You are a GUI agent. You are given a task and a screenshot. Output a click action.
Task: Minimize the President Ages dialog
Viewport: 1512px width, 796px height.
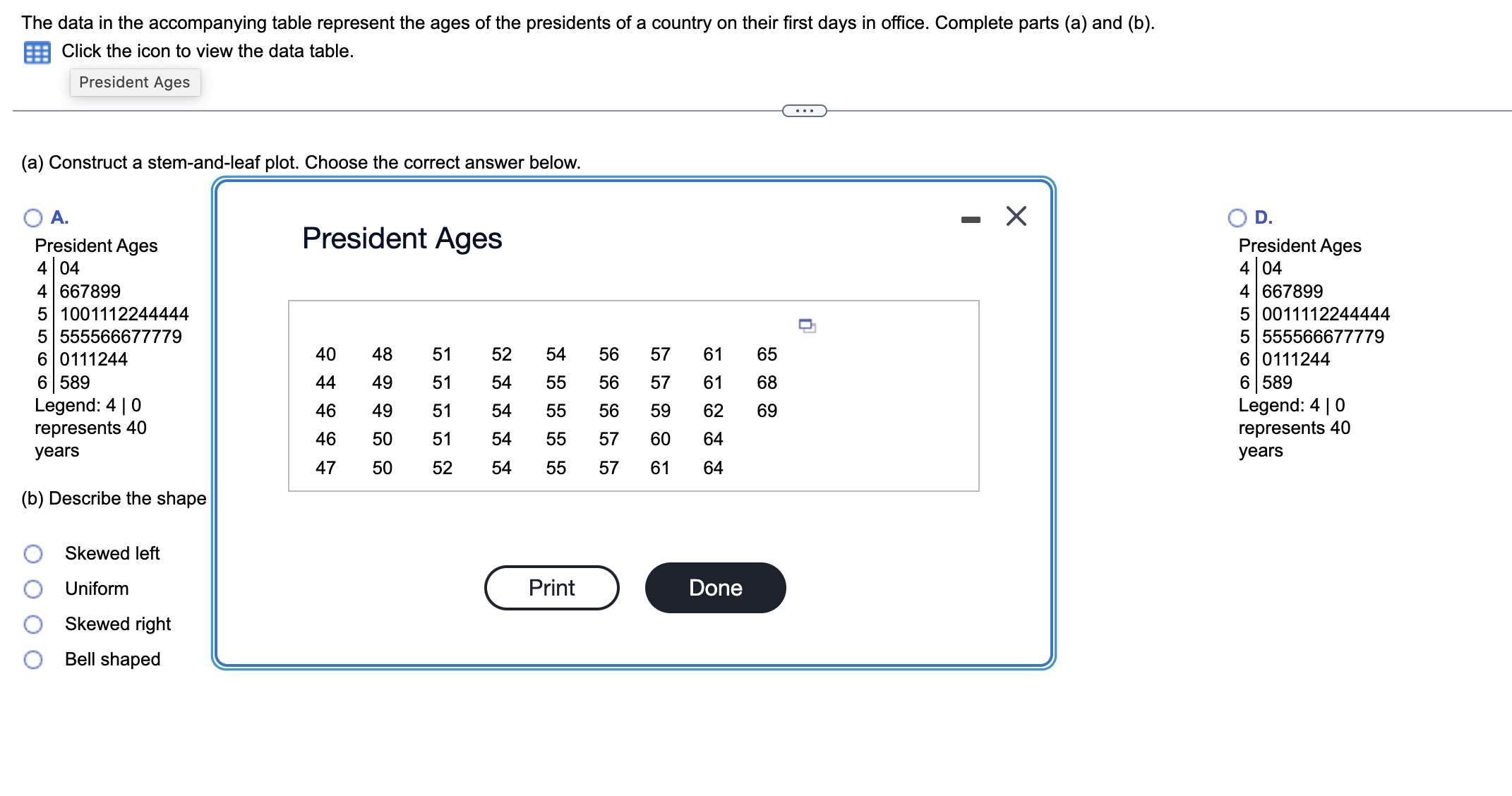(x=971, y=219)
